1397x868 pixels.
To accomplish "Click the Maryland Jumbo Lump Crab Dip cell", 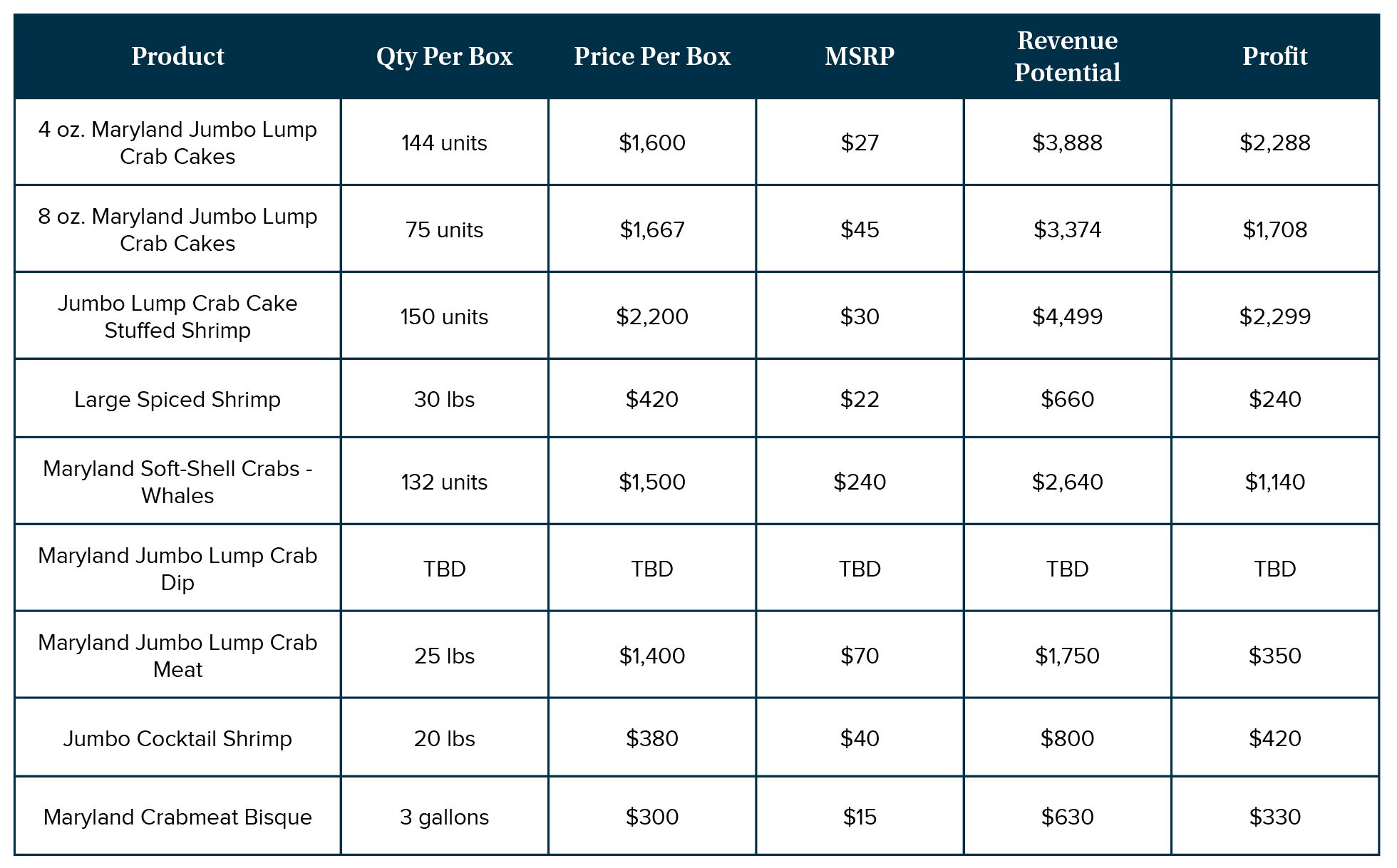I will (177, 569).
